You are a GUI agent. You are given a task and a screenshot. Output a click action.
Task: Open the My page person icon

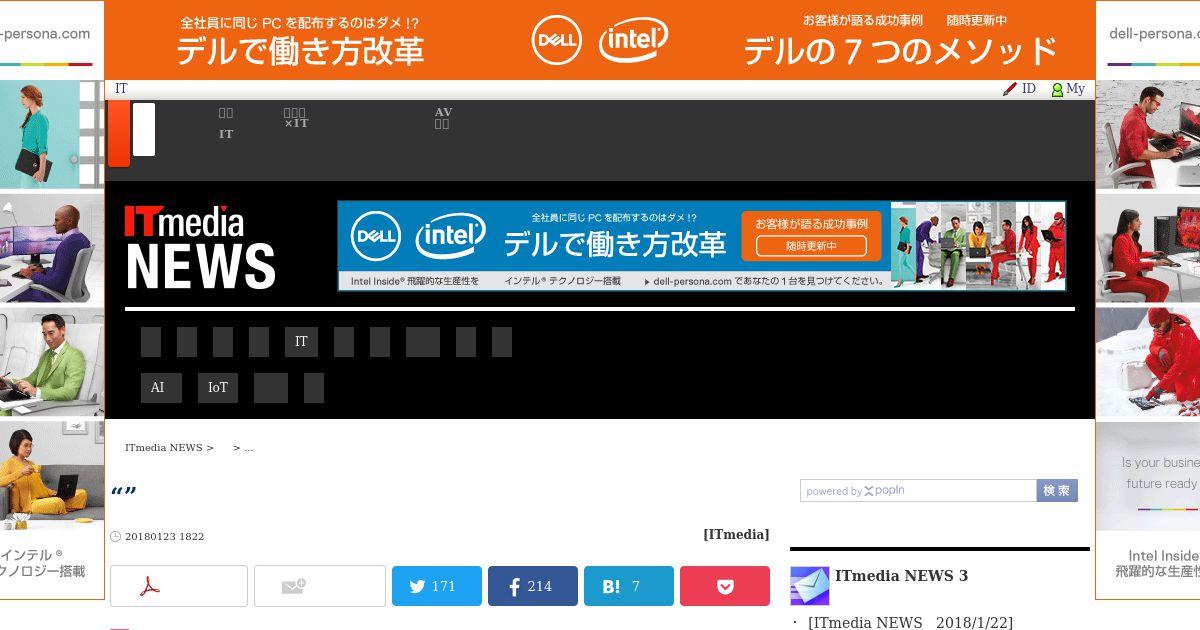(1057, 90)
